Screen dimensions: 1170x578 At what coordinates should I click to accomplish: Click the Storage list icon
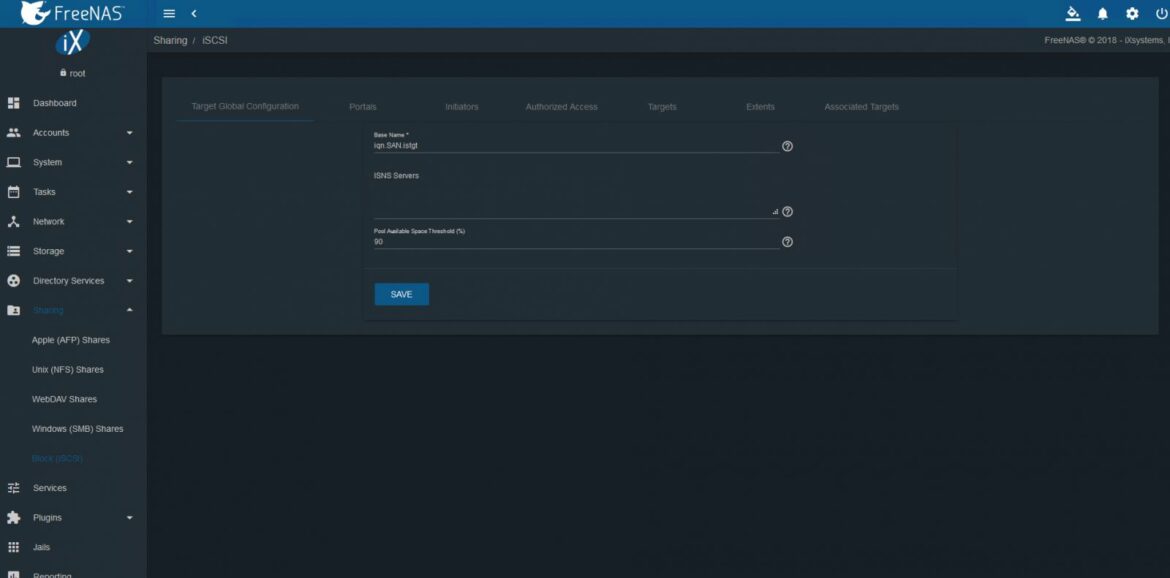point(13,251)
